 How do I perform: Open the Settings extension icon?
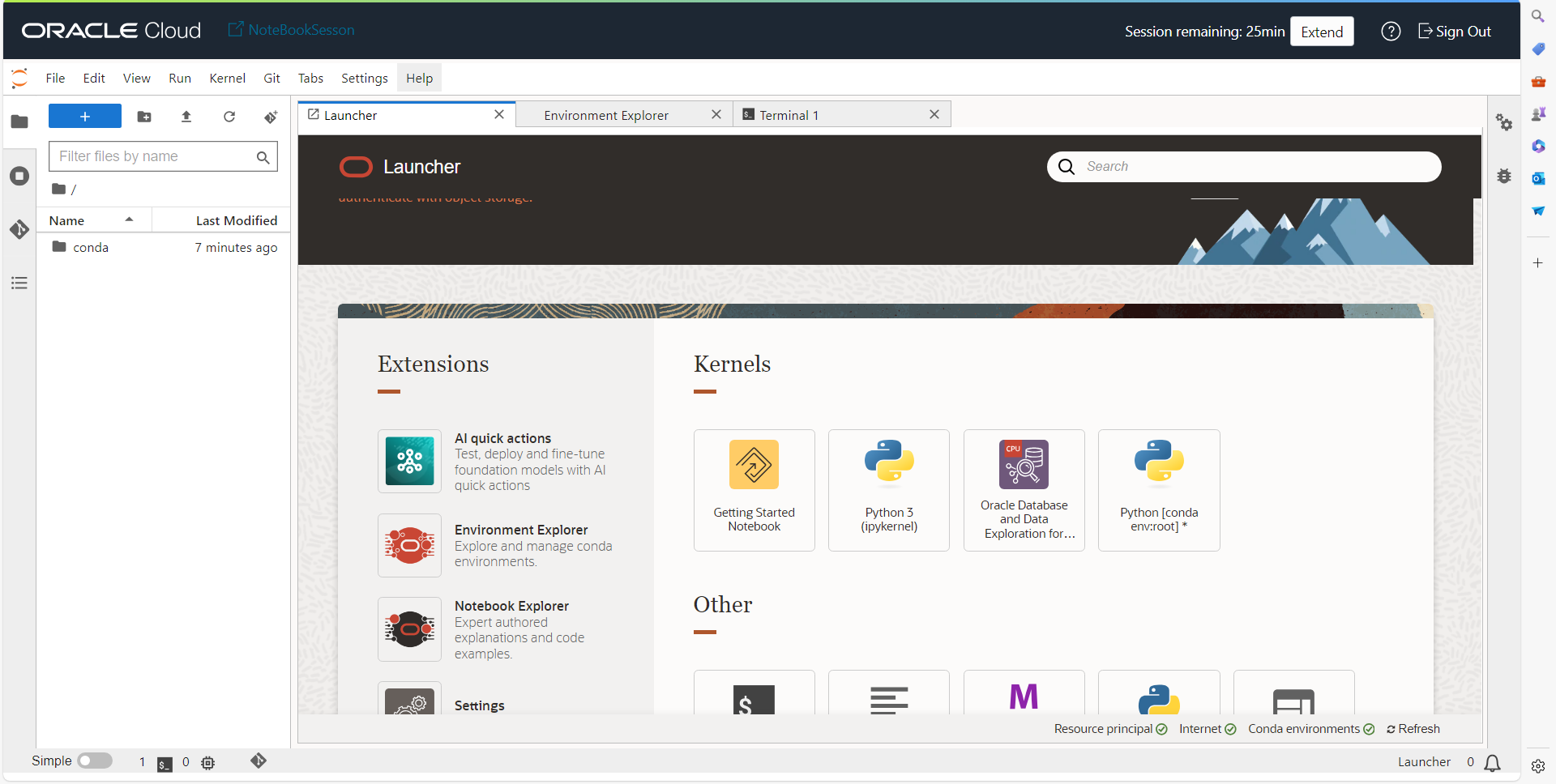click(x=410, y=698)
